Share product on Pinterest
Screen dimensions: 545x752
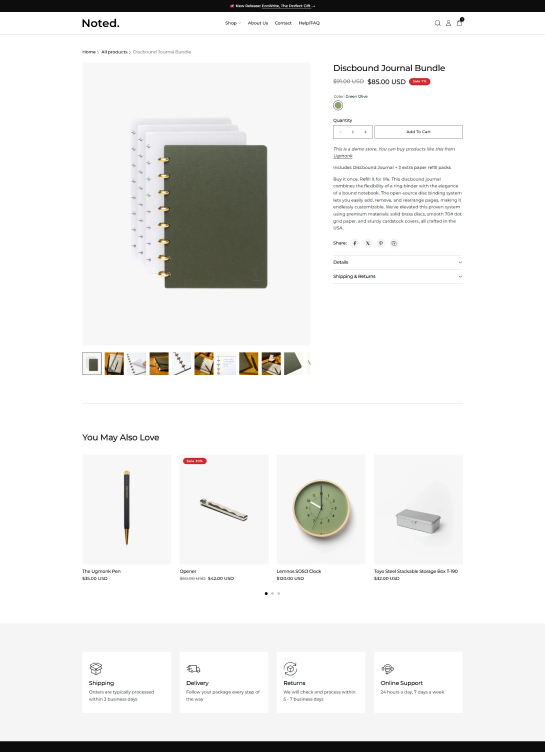tap(381, 243)
